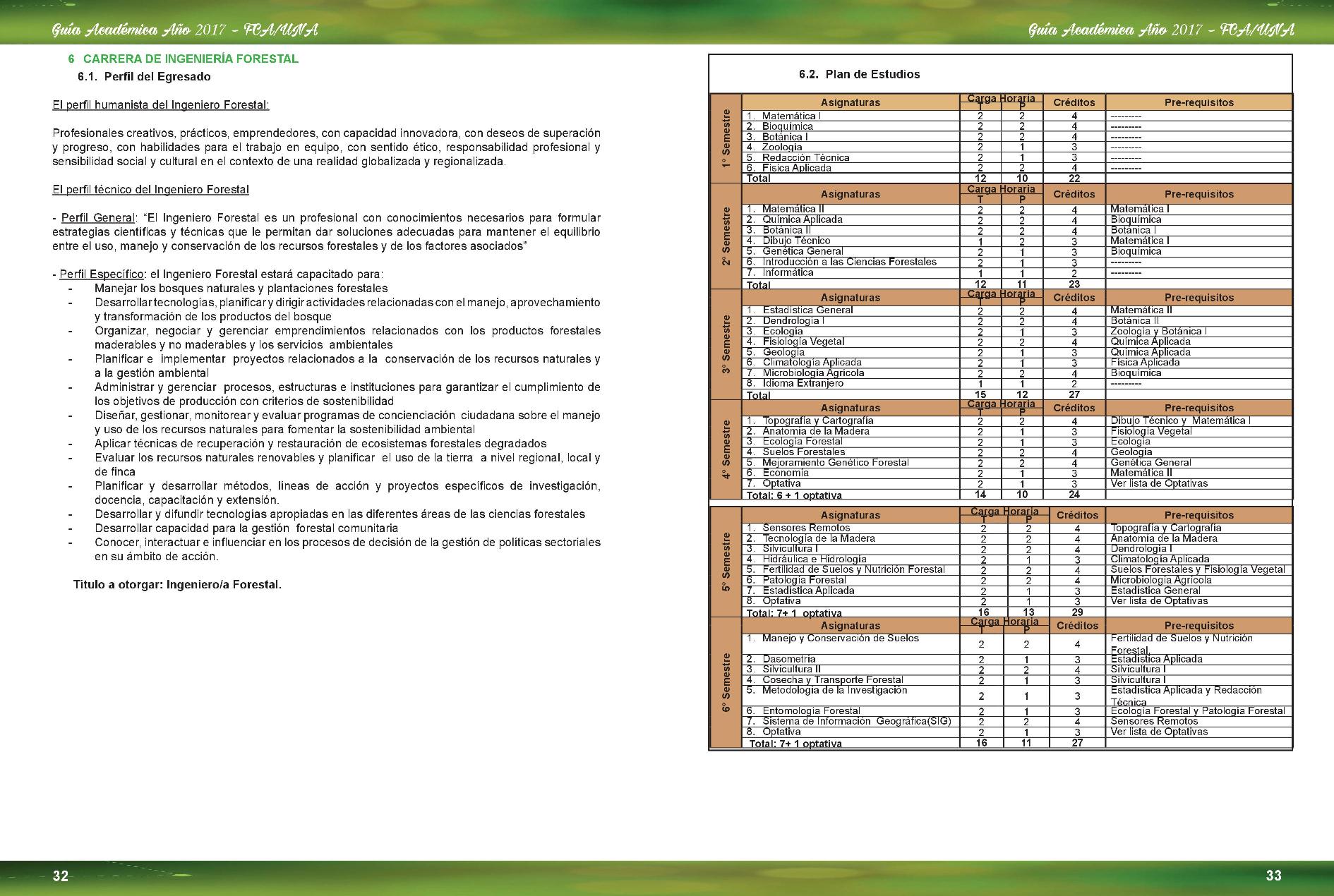Select the 'Perfil Específico' underlined label
The image size is (1334, 896).
tap(102, 274)
